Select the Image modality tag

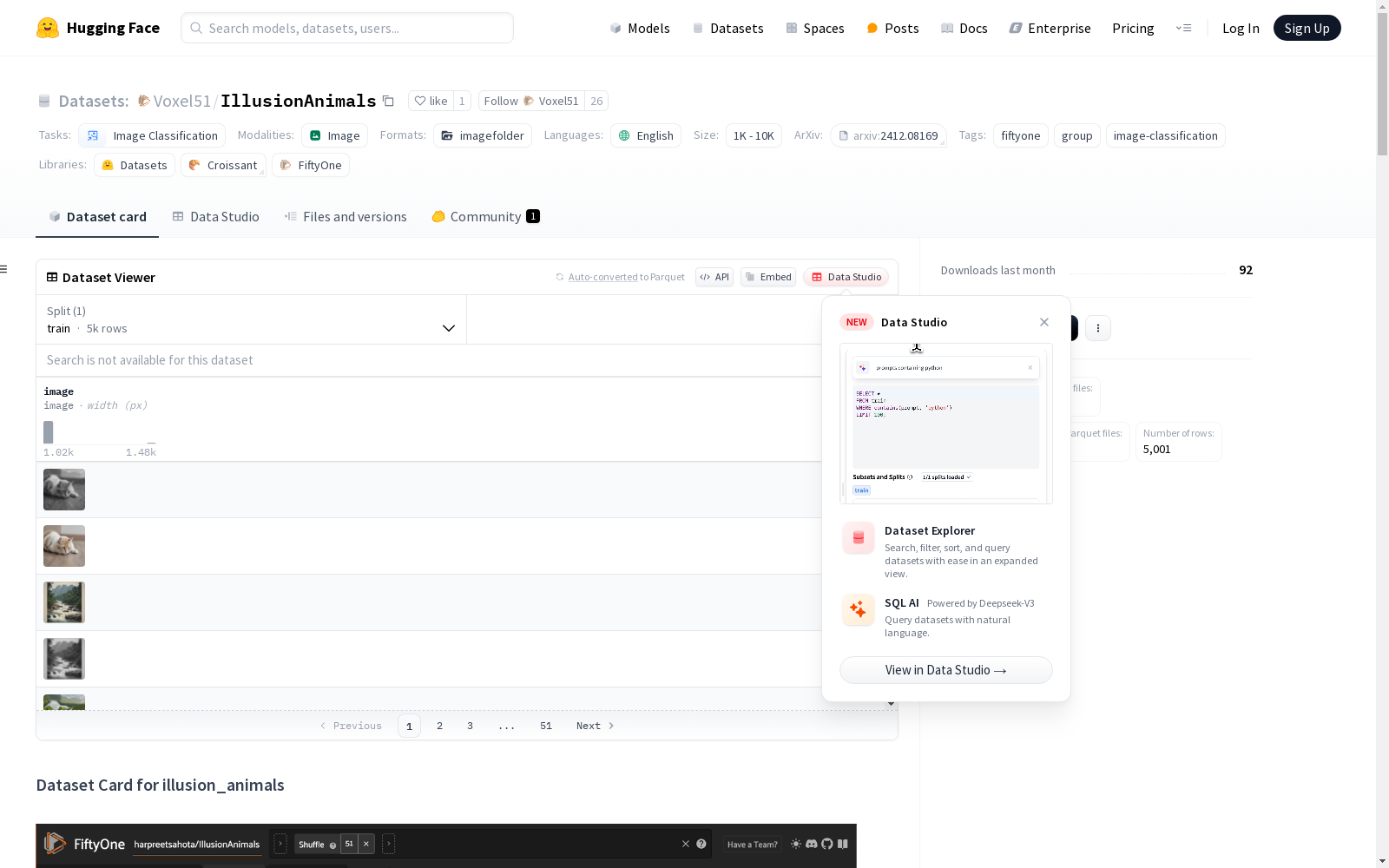[335, 135]
